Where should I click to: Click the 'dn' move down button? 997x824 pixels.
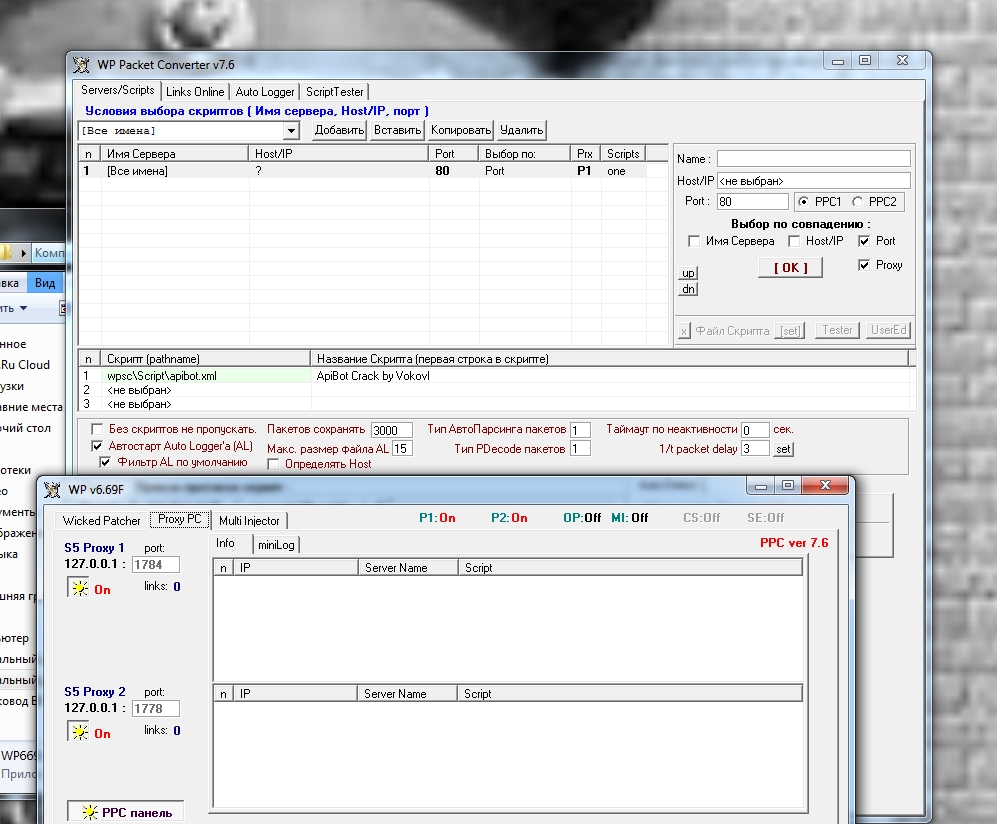[688, 290]
